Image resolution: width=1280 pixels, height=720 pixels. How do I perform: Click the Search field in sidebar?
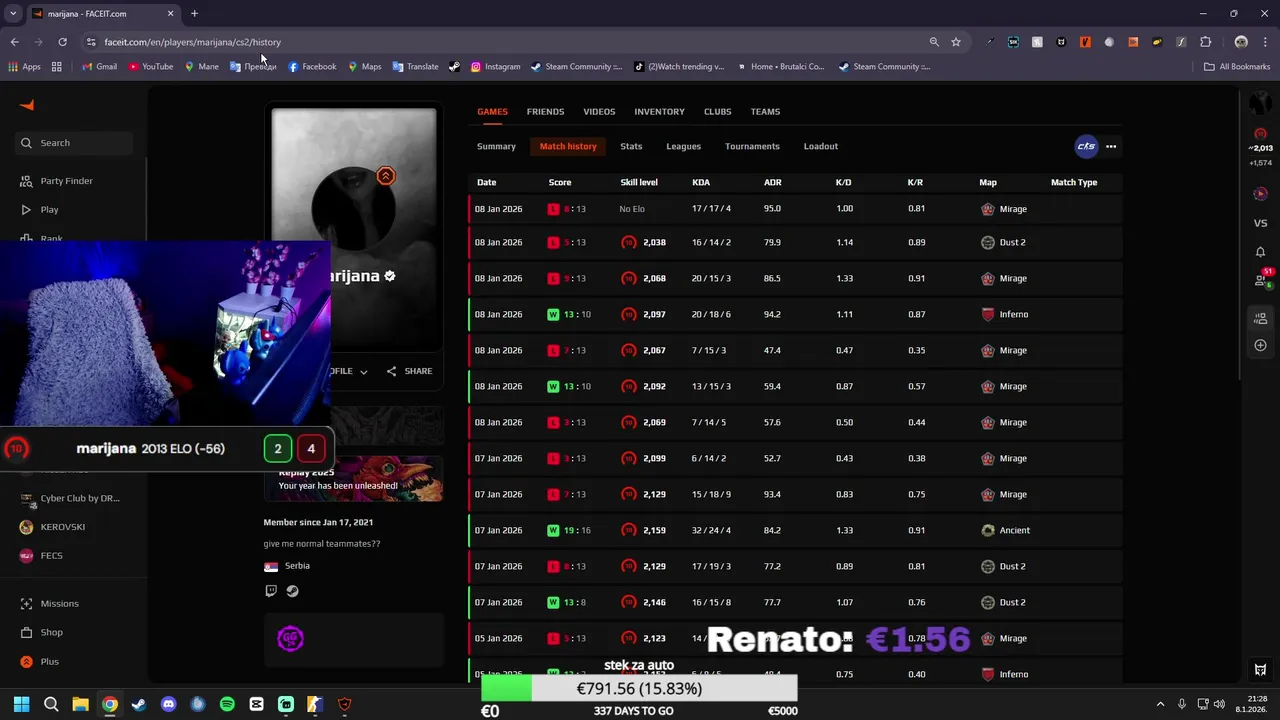click(75, 143)
